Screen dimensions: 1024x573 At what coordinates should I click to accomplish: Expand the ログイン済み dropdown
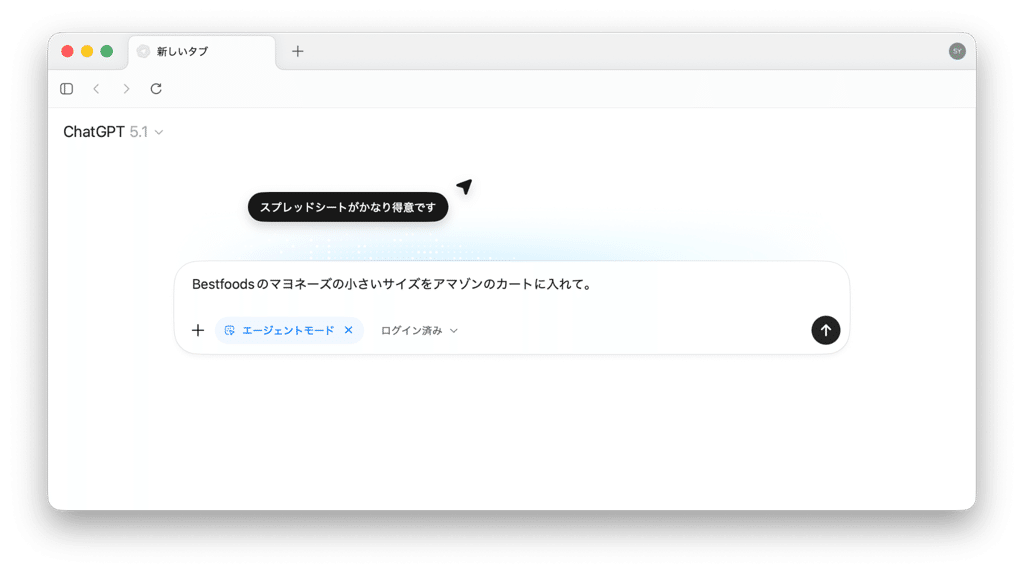(x=419, y=331)
